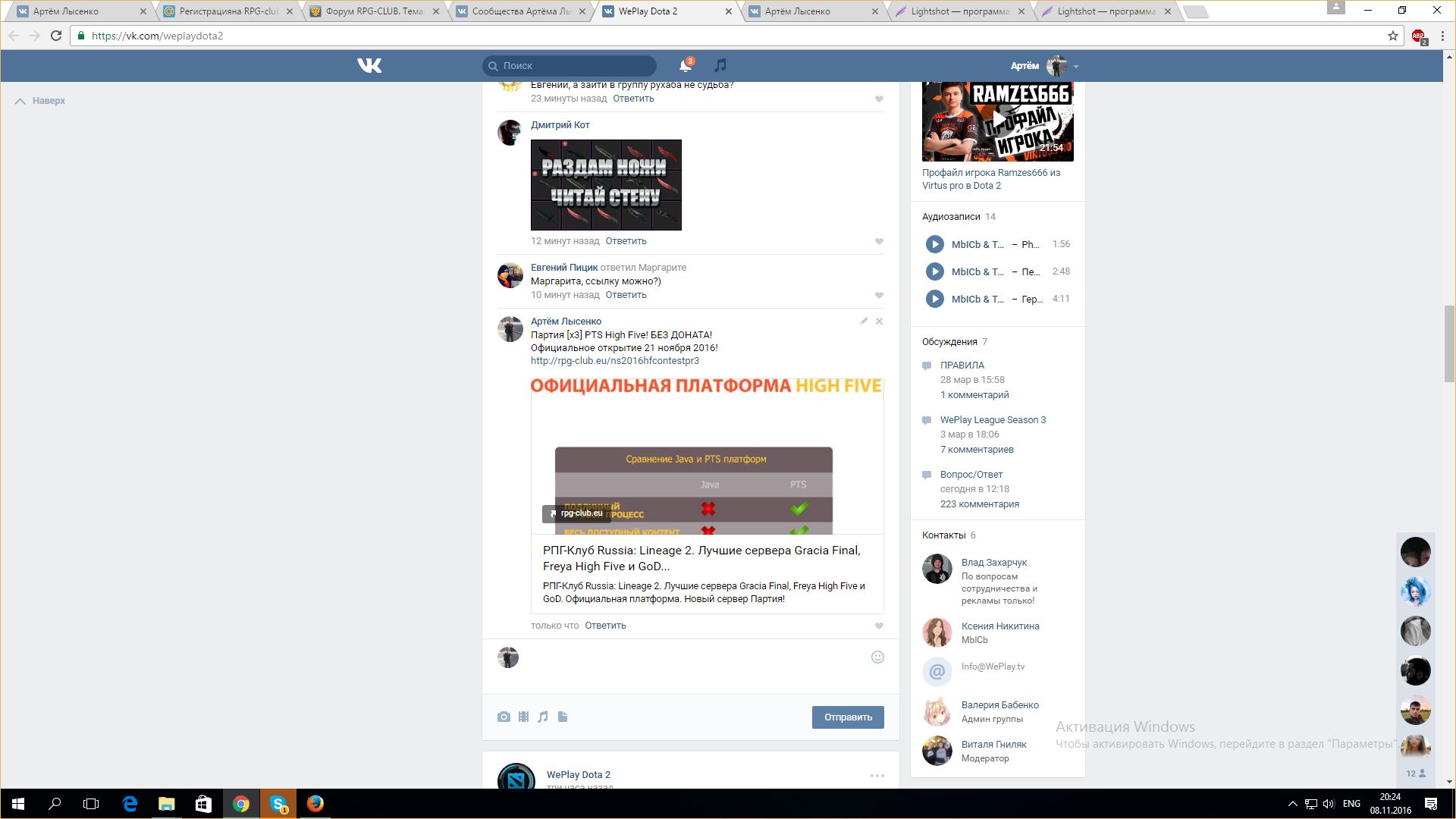1456x819 pixels.
Task: Click the VK logo home icon
Action: [369, 66]
